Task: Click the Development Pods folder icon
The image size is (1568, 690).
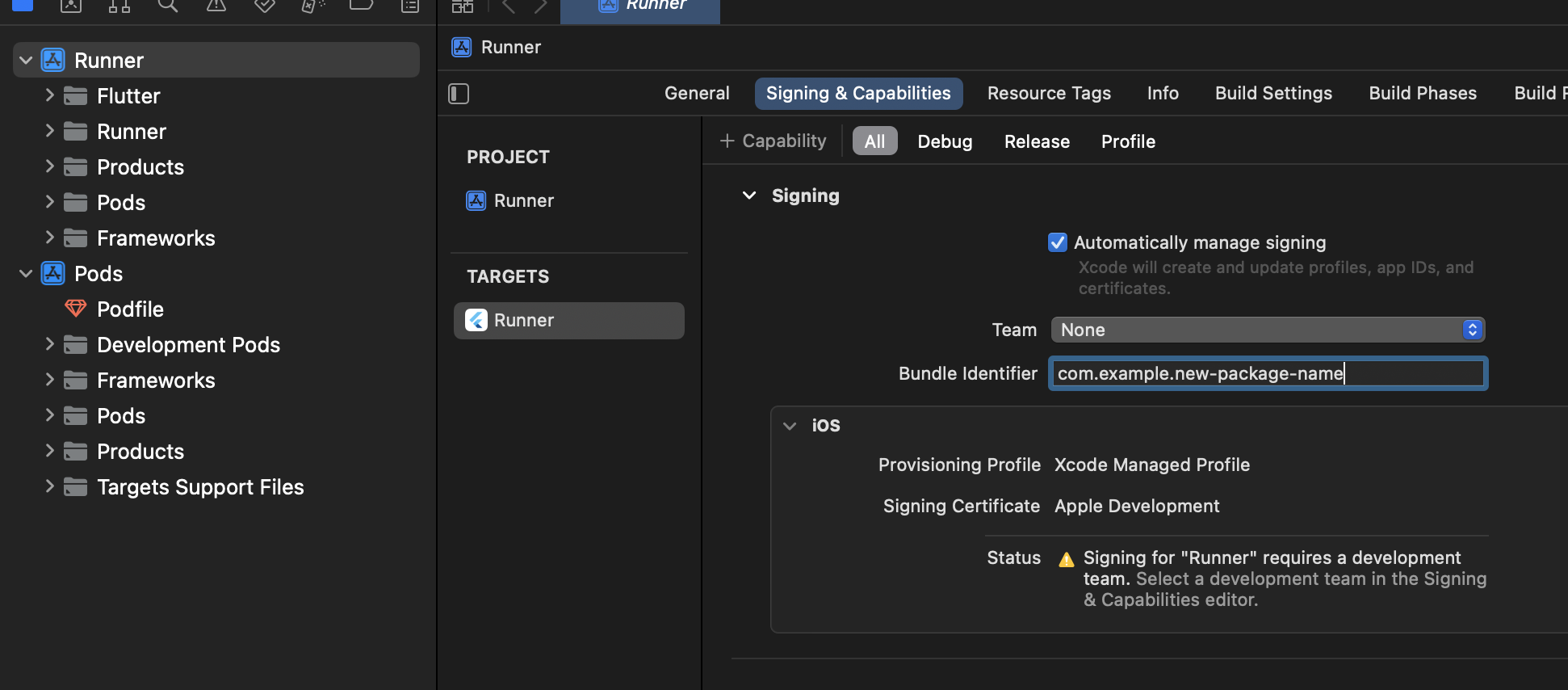Action: 75,344
